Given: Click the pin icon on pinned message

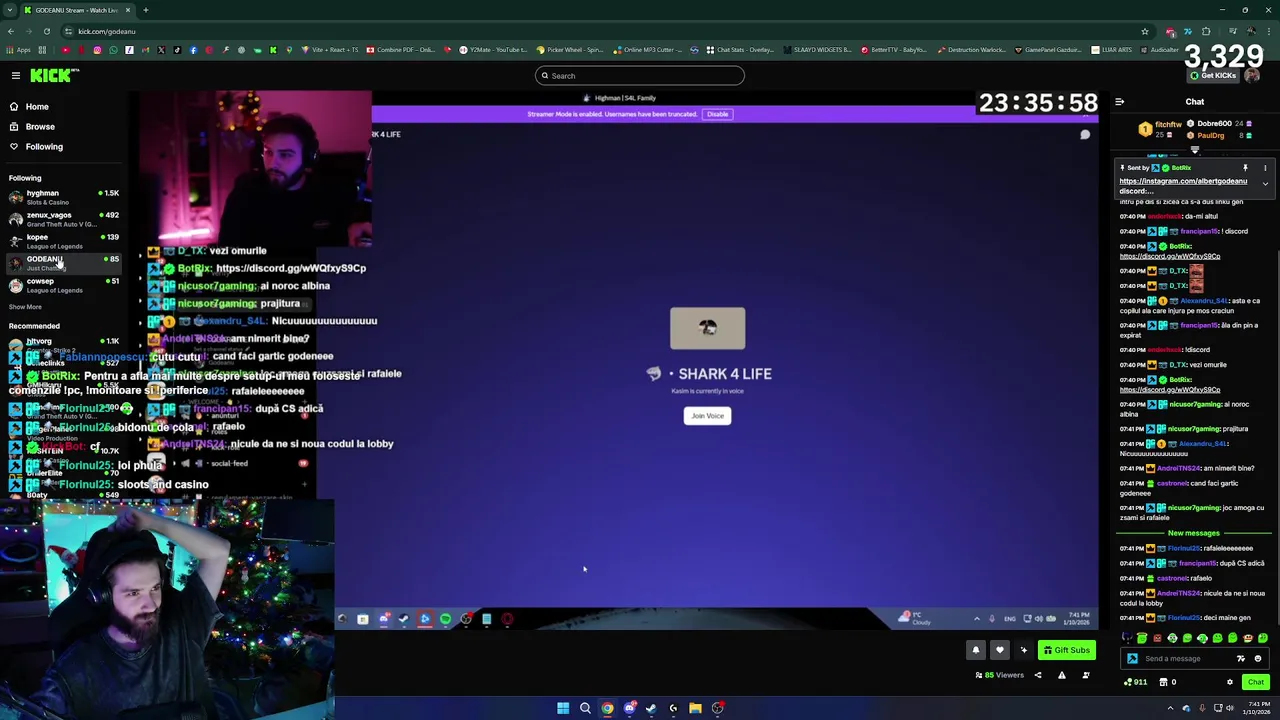Looking at the screenshot, I should pyautogui.click(x=1245, y=168).
